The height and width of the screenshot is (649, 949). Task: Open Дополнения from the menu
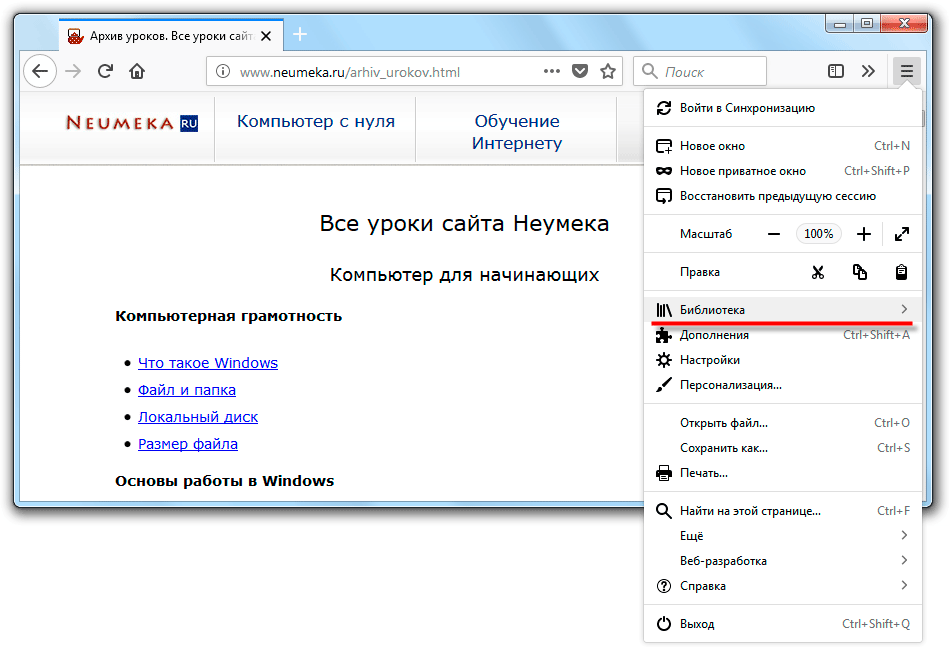[783, 335]
